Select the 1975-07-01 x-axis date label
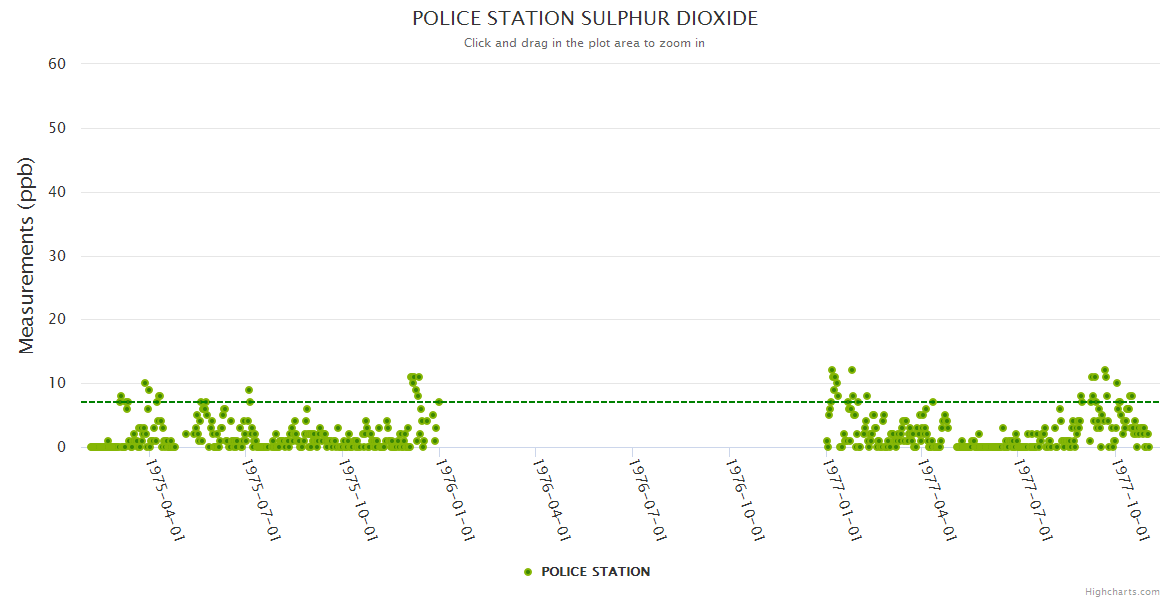The image size is (1170, 600). pyautogui.click(x=261, y=499)
